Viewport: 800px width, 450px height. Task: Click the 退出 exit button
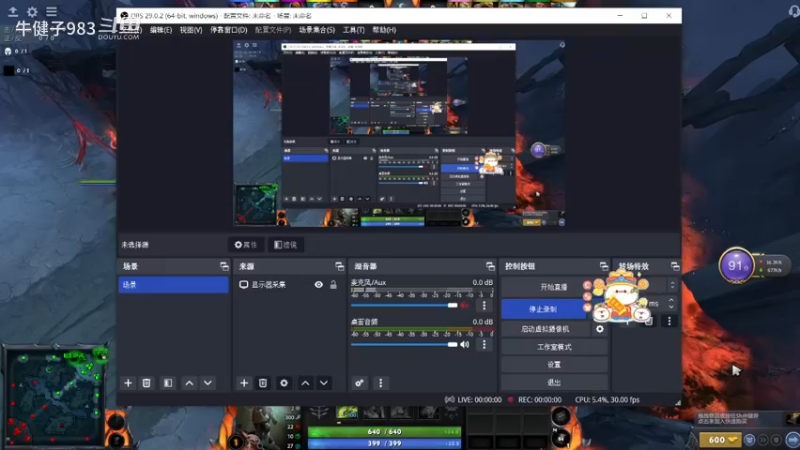(554, 383)
